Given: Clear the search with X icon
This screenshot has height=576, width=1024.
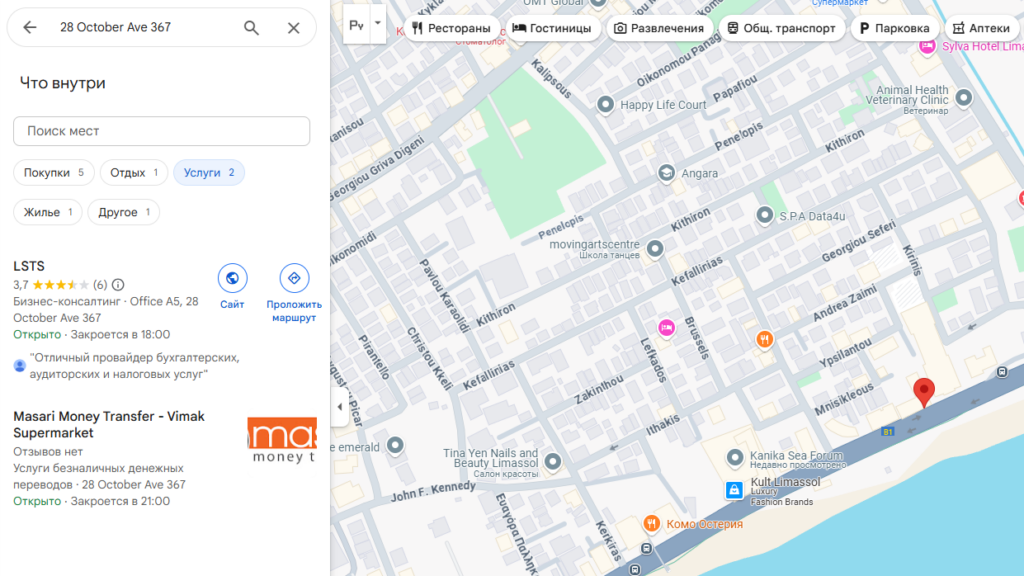Looking at the screenshot, I should click(294, 27).
